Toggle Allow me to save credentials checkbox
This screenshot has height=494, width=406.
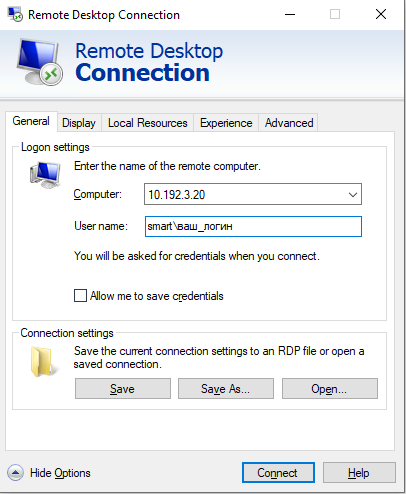80,296
